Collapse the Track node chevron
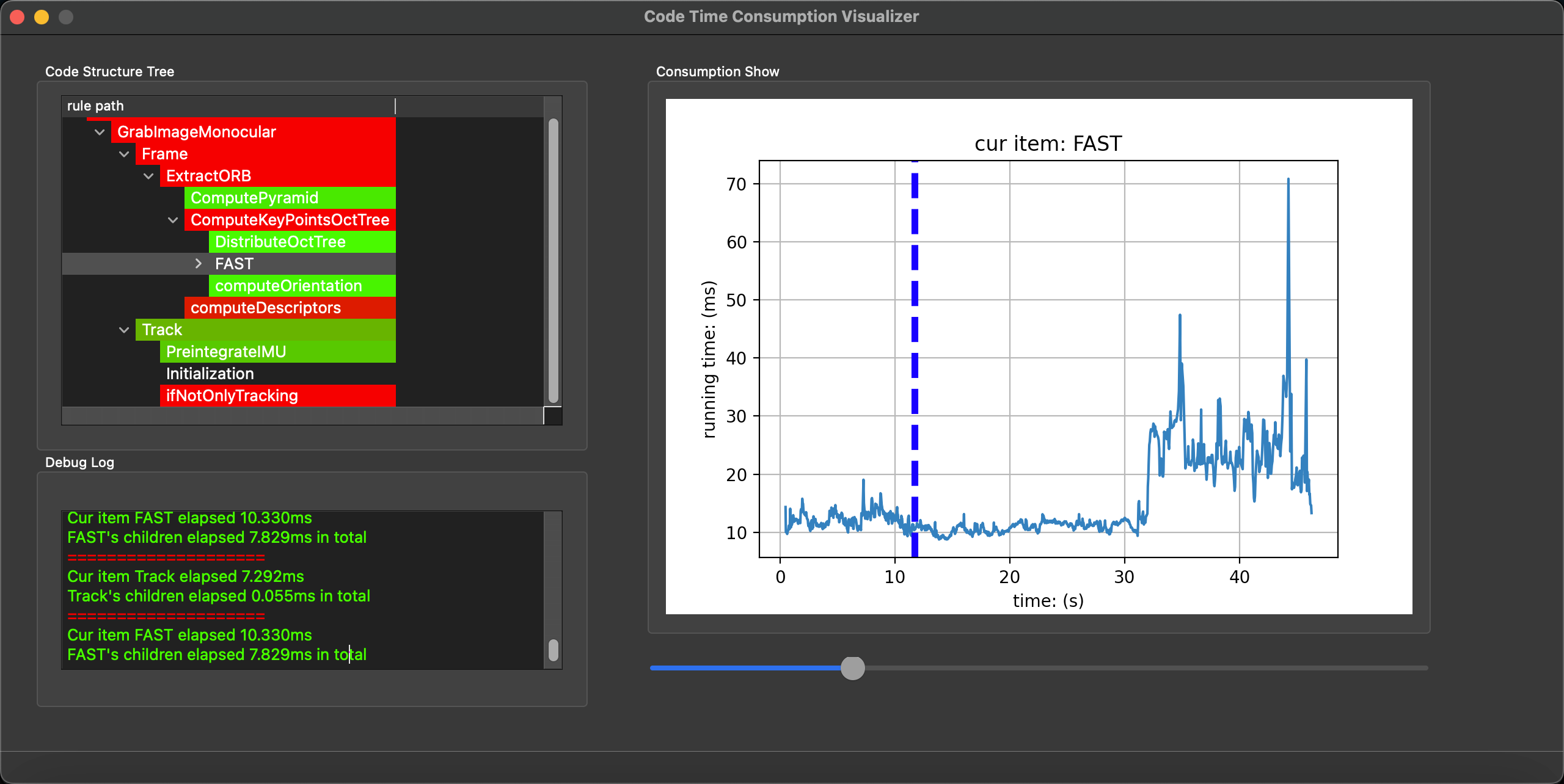Screen dimensions: 1564x784 [124, 330]
